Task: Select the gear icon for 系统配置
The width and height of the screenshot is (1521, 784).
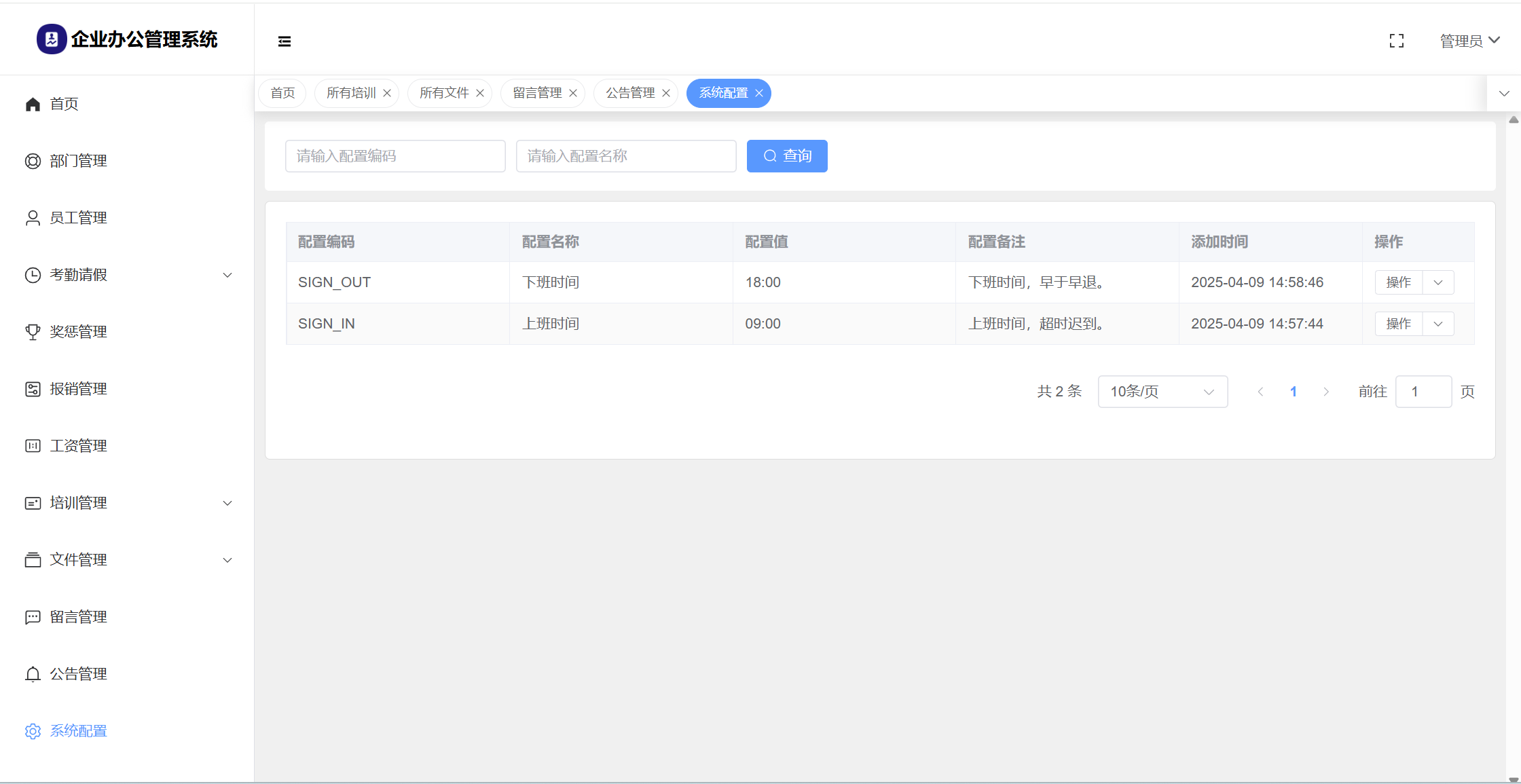Action: coord(33,731)
